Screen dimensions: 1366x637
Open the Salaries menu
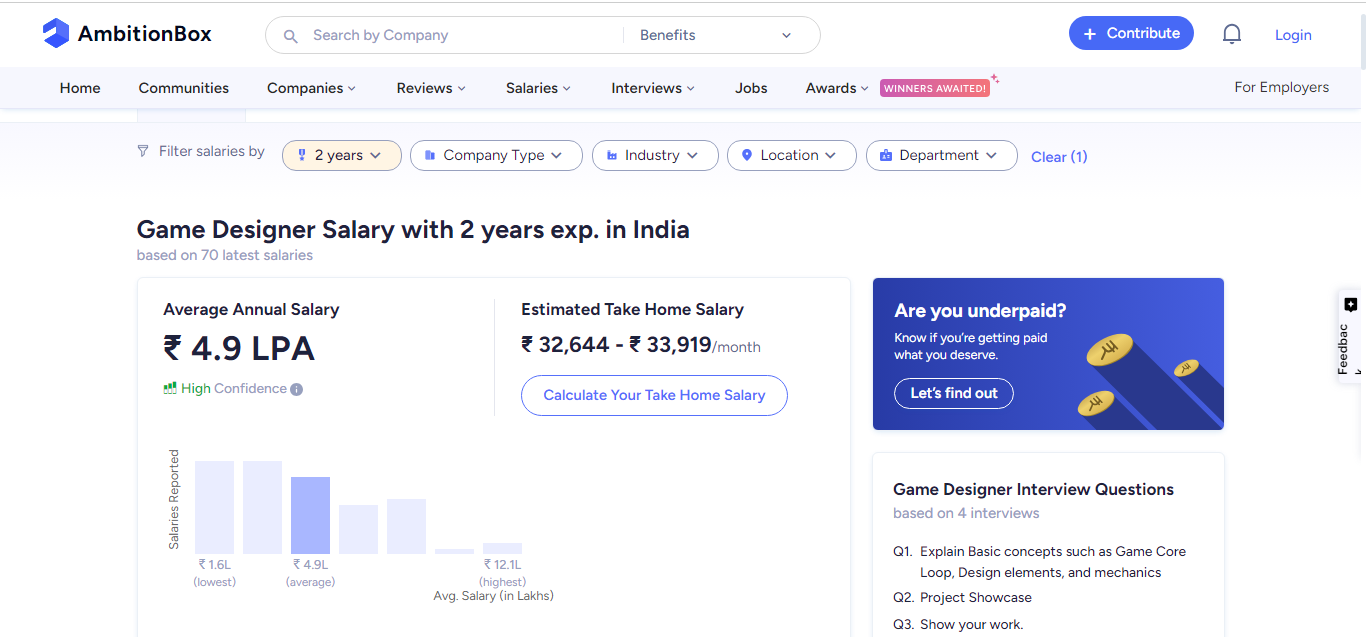pos(538,88)
